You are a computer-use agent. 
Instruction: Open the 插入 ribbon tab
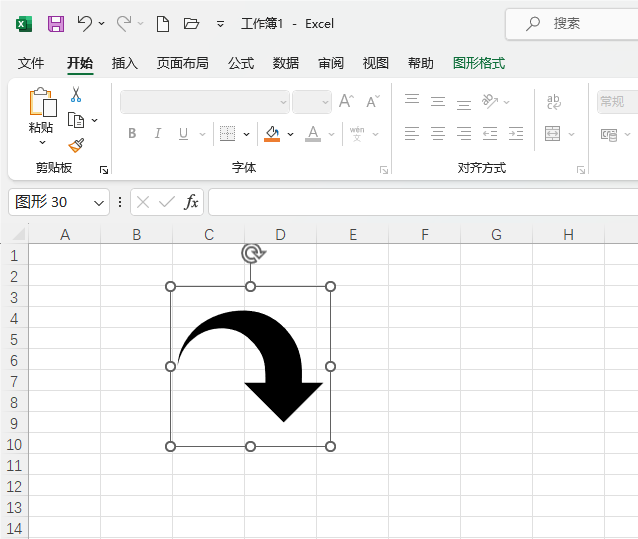[x=125, y=63]
